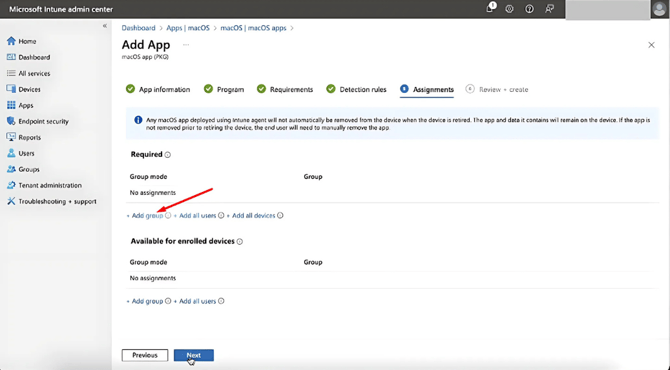Open Reports in sidebar

(24, 137)
